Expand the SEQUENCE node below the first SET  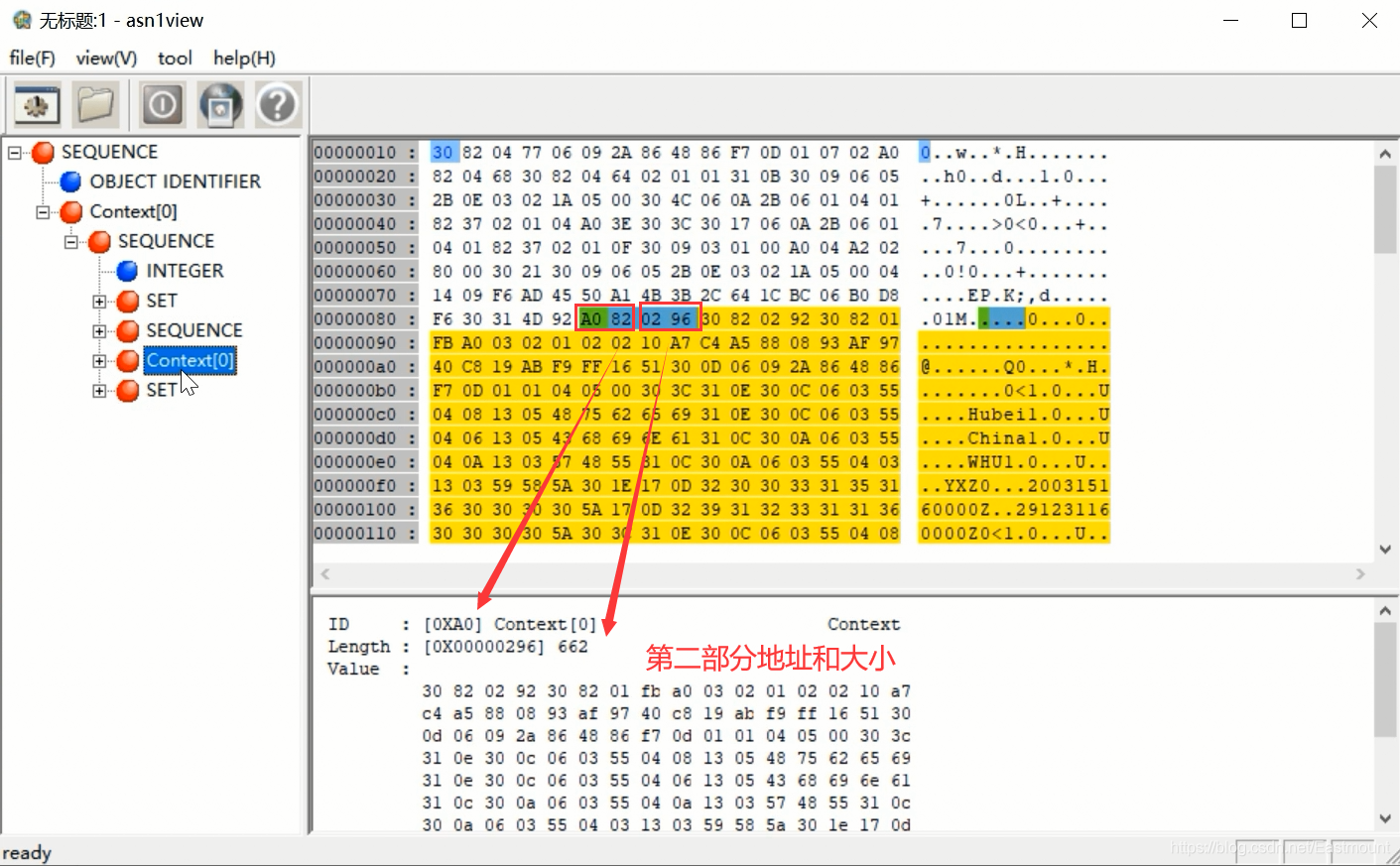point(99,331)
